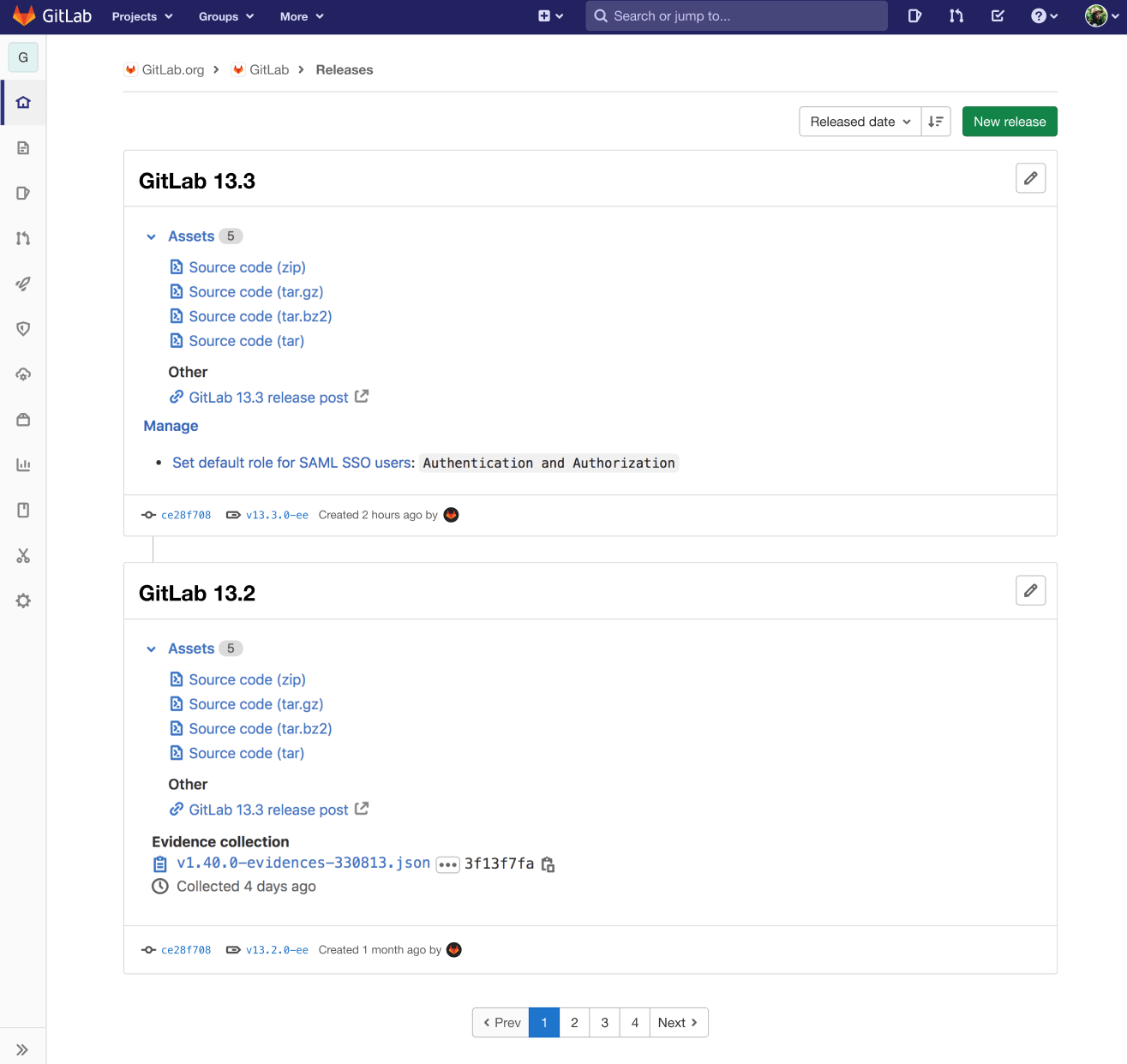
Task: View the Analytics chart icon in sidebar
Action: (23, 465)
